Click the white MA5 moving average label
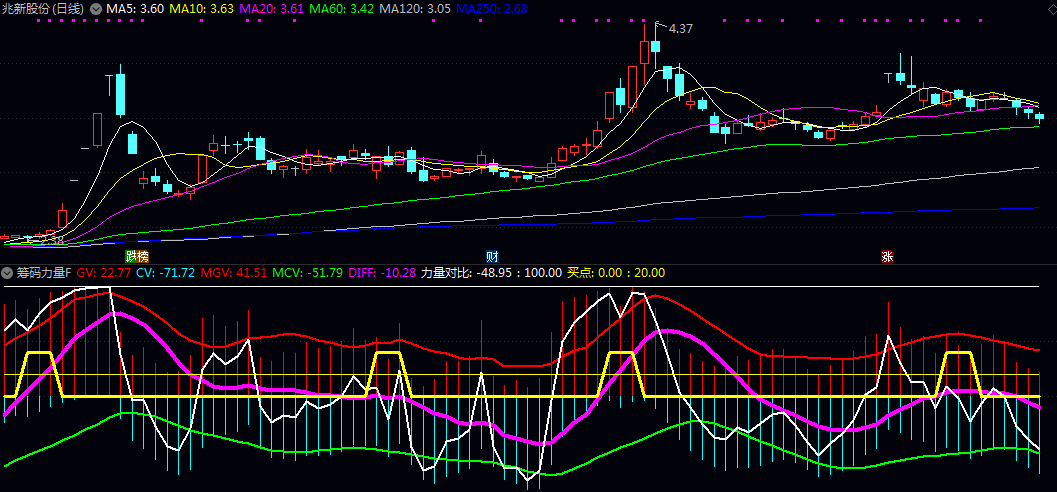 click(x=135, y=8)
